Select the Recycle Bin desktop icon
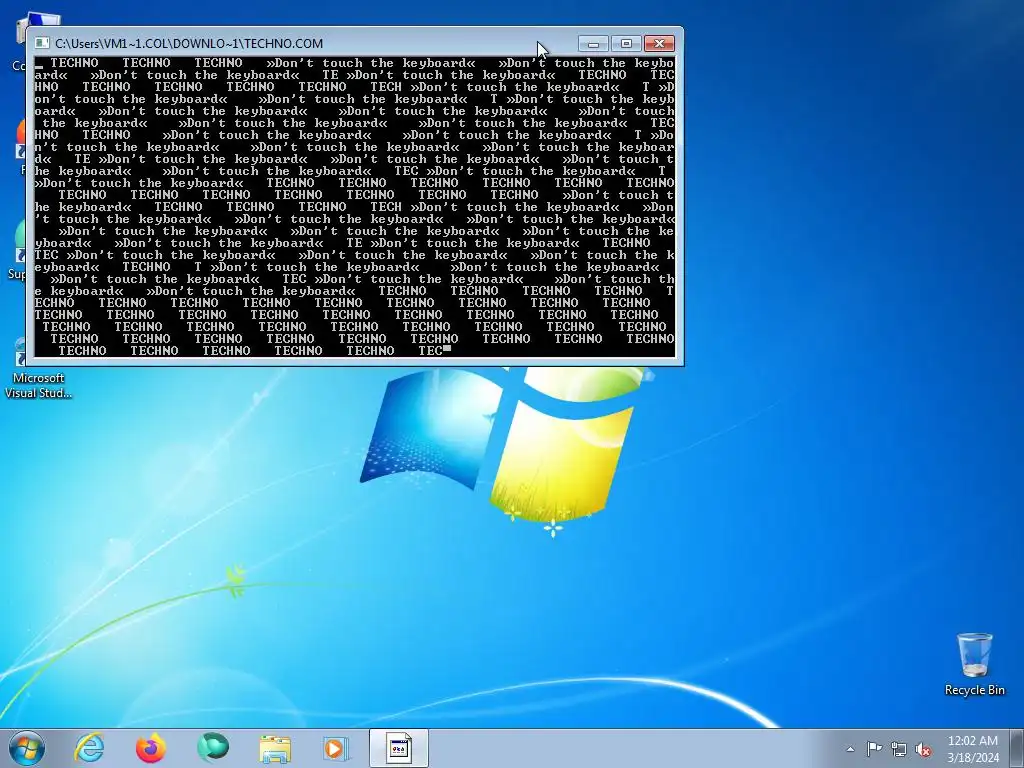This screenshot has height=768, width=1024. [x=974, y=664]
